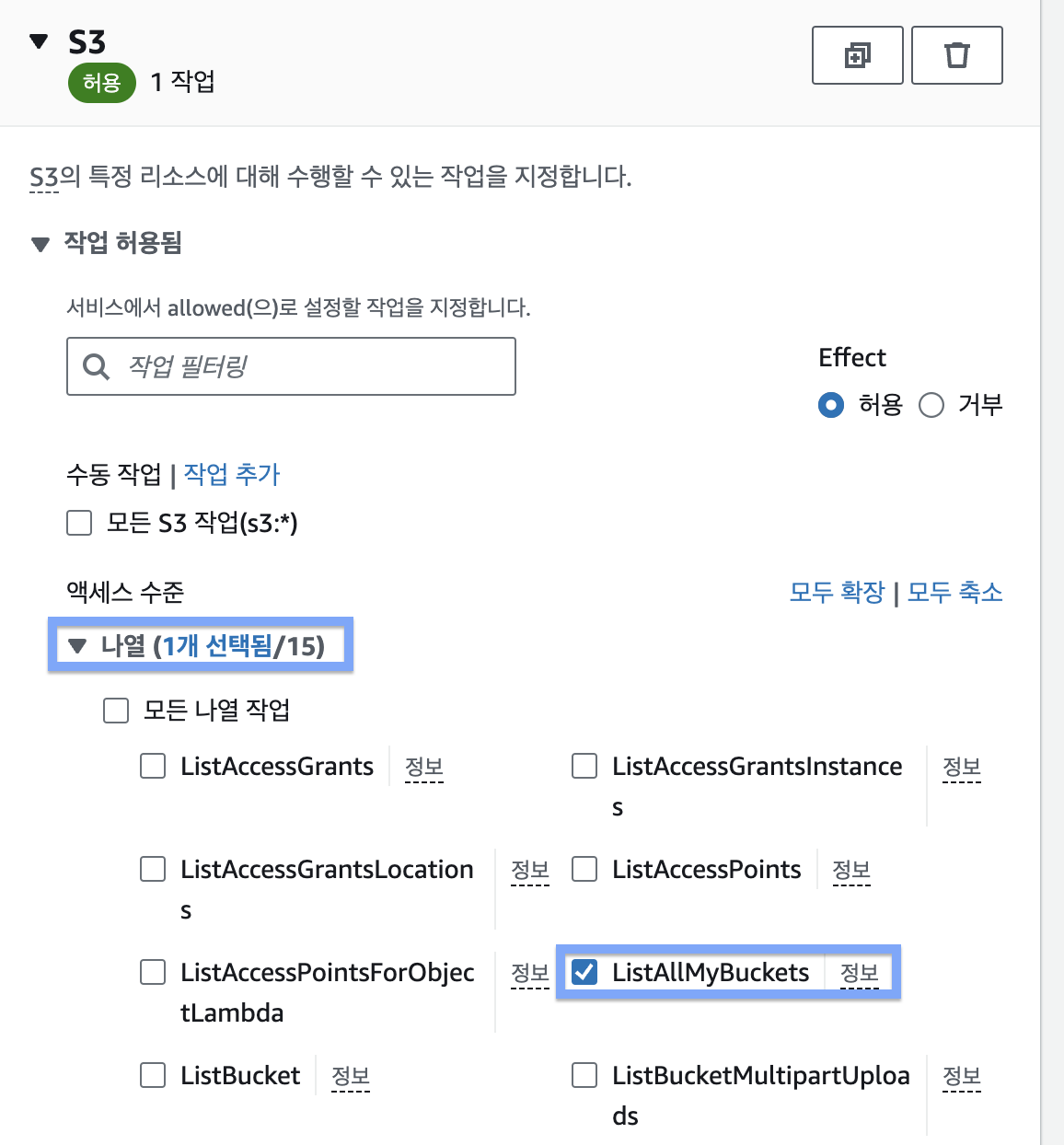Check the 모든 S3 작업(s3:*) checkbox
The width and height of the screenshot is (1064, 1145).
pyautogui.click(x=80, y=523)
